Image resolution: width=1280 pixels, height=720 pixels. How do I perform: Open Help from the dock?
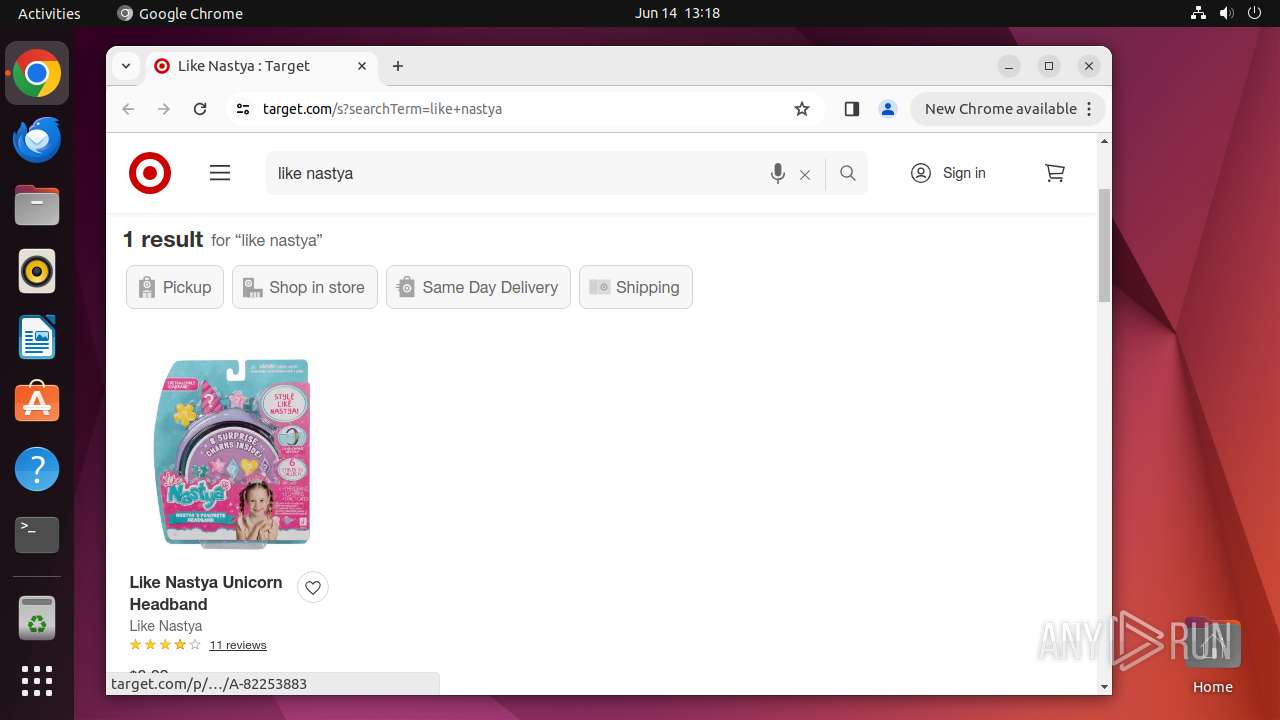(37, 469)
